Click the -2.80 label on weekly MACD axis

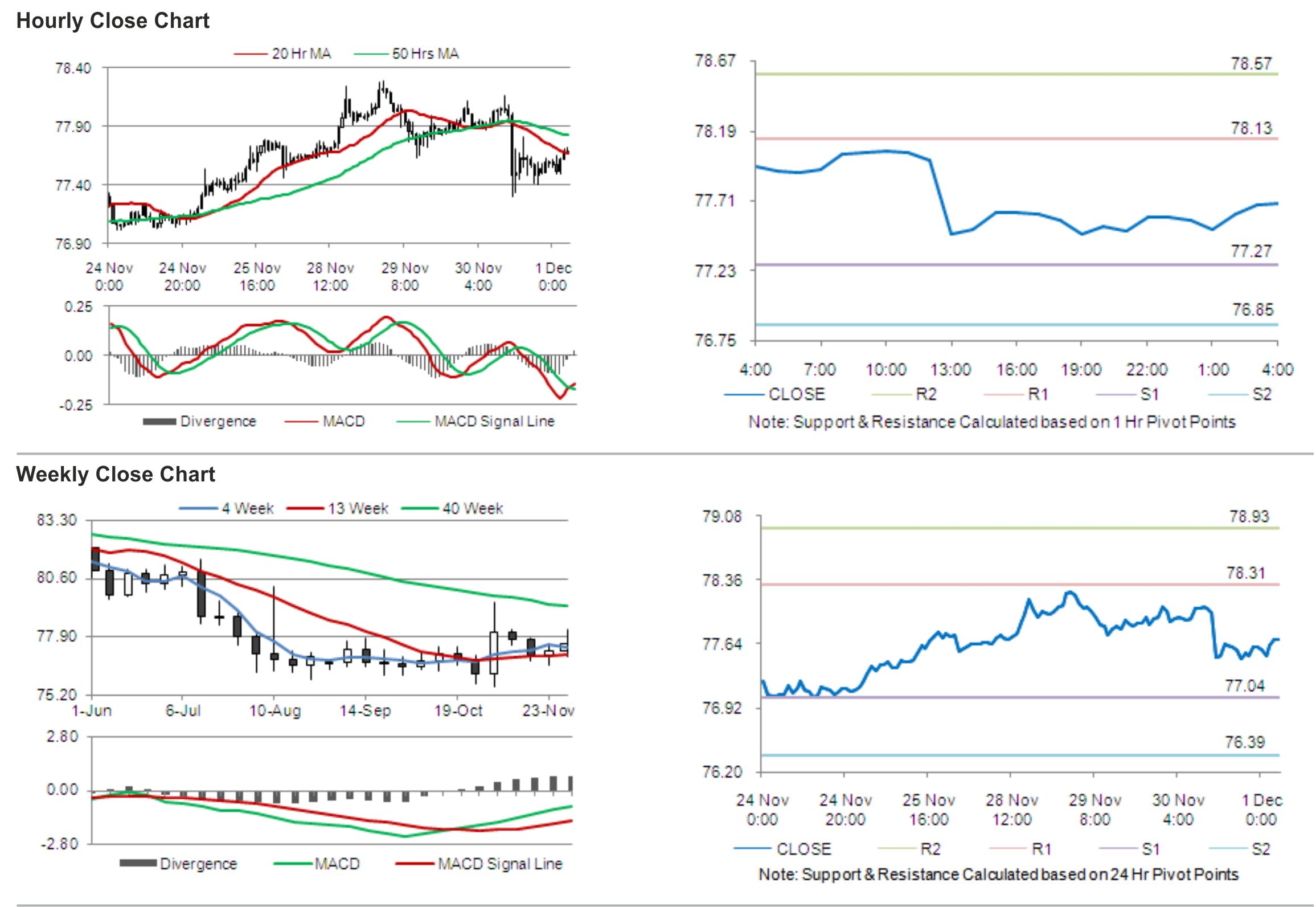59,844
